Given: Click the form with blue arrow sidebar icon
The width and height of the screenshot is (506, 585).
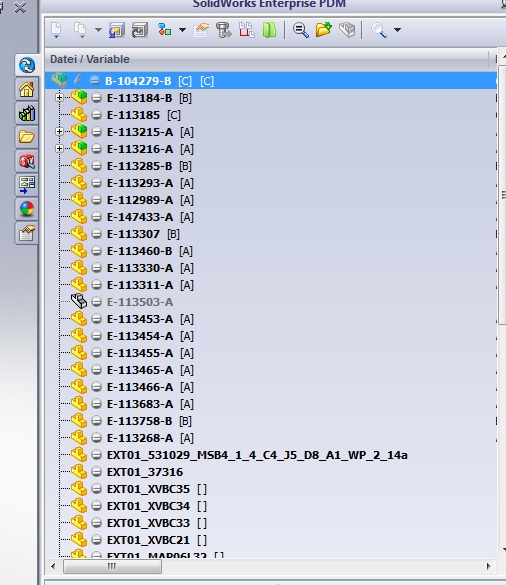Looking at the screenshot, I should (27, 185).
